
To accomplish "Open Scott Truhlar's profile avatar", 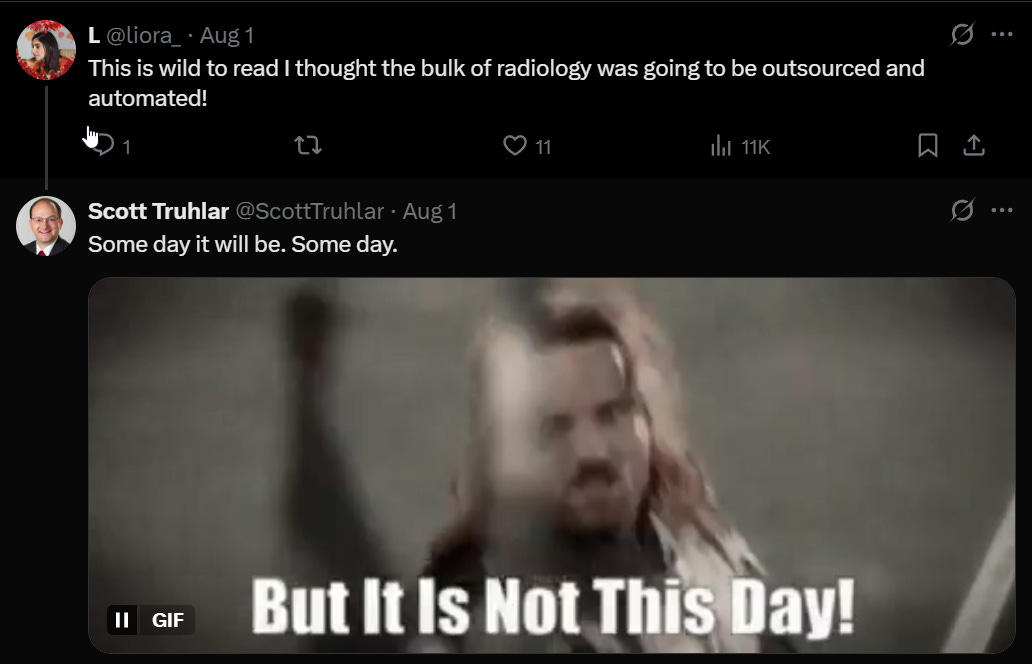I will (46, 226).
